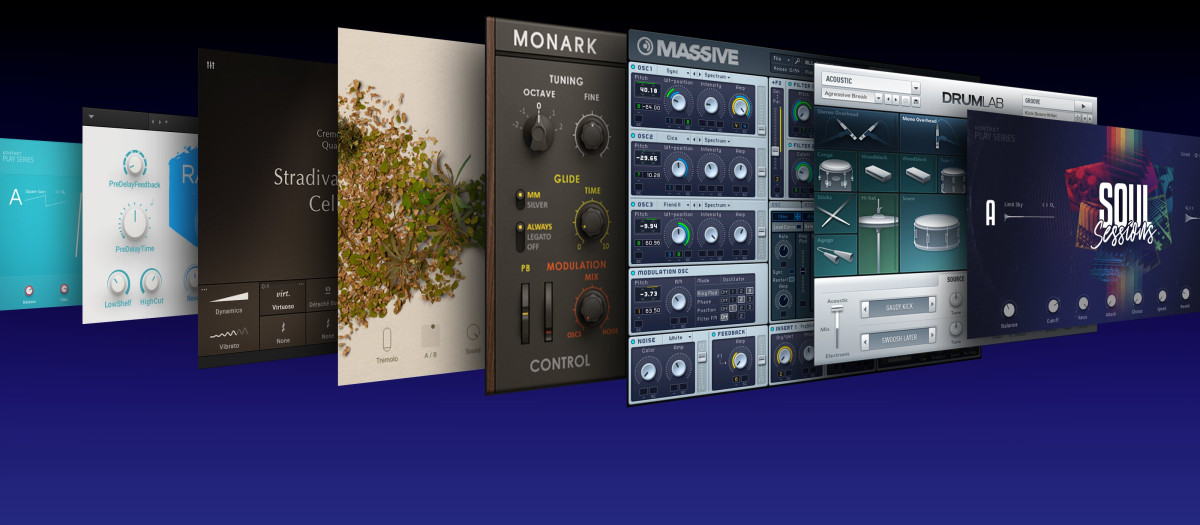Screen dimensions: 1200x525
Task: Select the Virtuoso articulation in Stradivari Cello
Action: (283, 300)
